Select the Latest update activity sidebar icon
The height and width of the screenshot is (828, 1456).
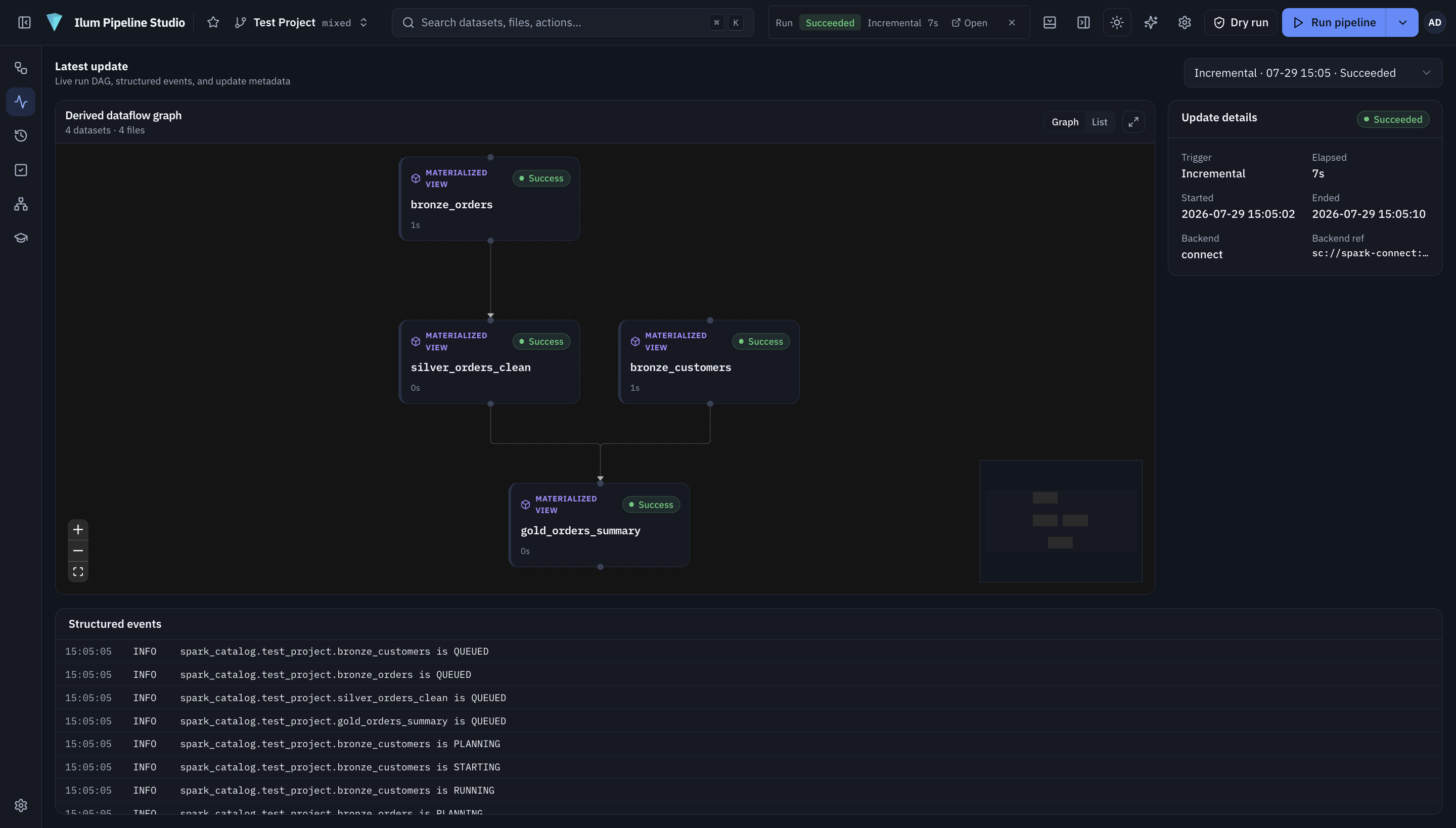tap(21, 102)
